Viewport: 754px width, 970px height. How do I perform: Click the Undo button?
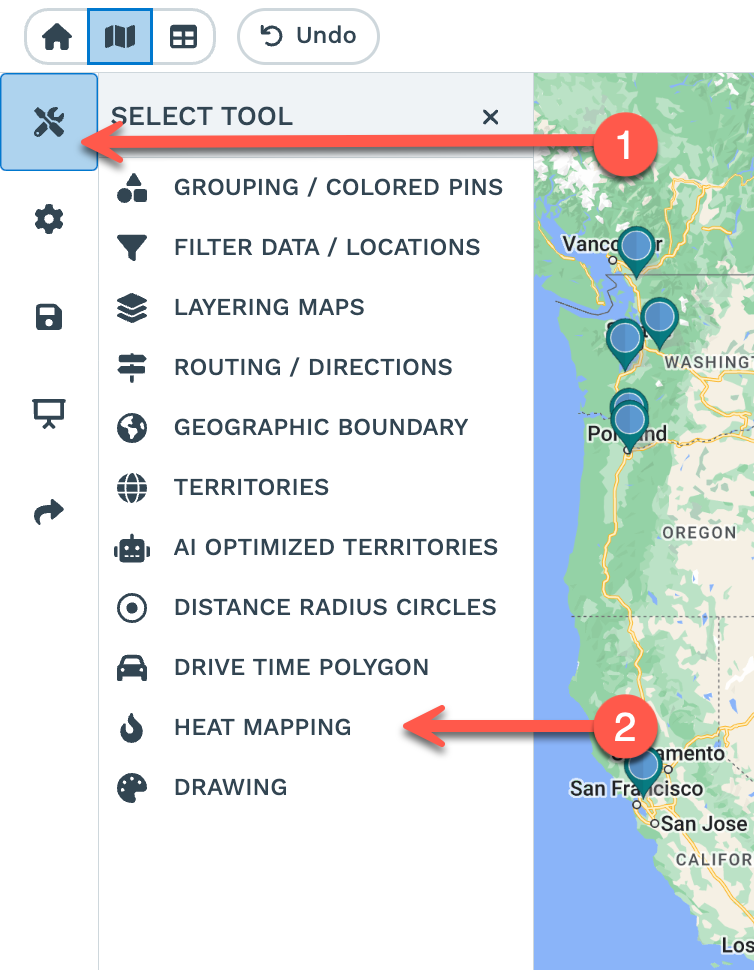click(308, 37)
